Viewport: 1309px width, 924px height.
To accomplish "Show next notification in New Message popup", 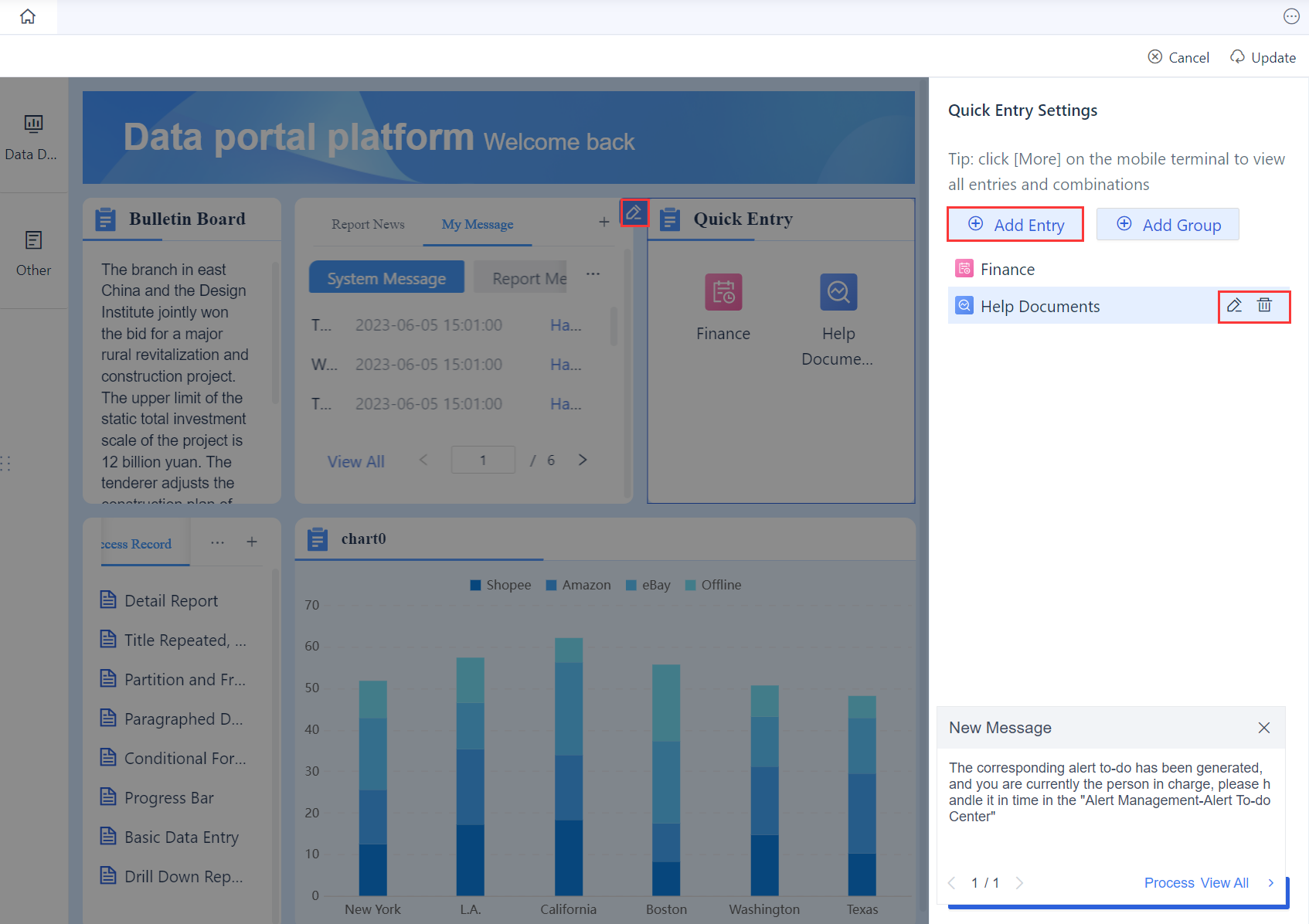I will 1019,883.
